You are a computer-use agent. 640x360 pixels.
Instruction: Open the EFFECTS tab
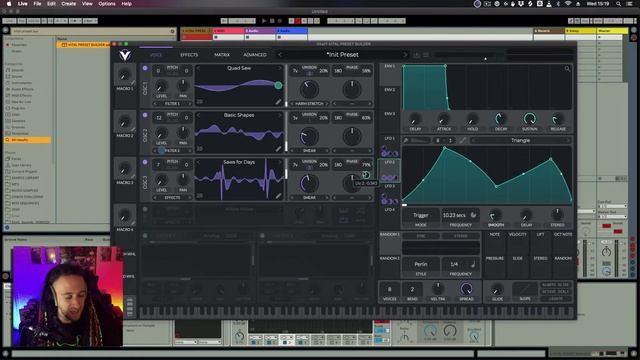click(x=189, y=55)
